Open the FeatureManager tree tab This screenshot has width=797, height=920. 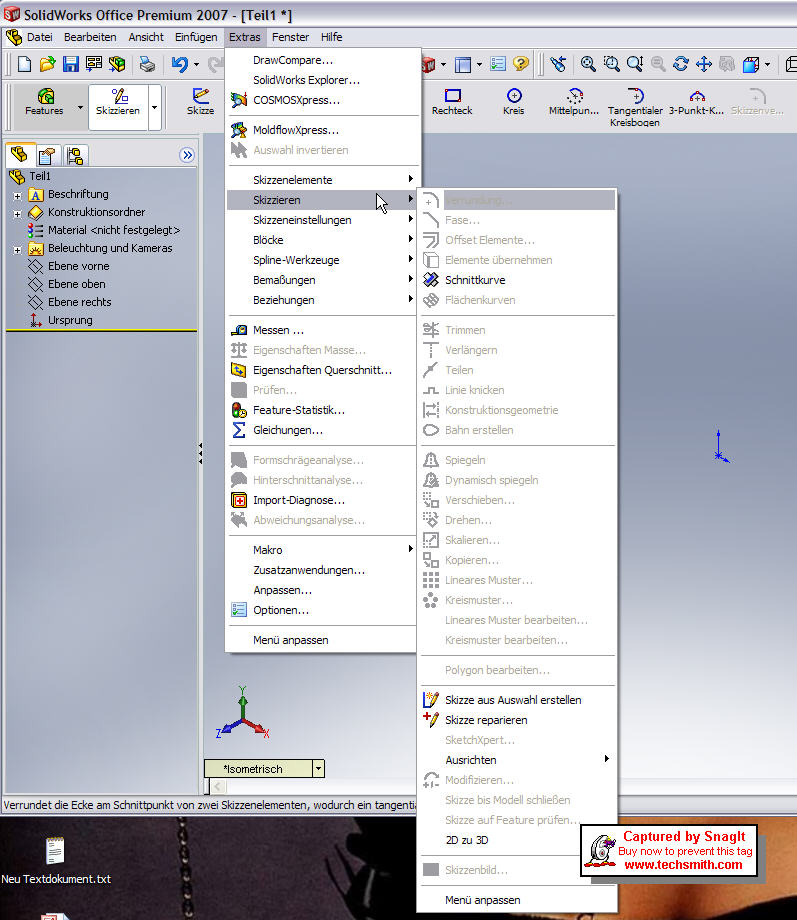click(19, 155)
